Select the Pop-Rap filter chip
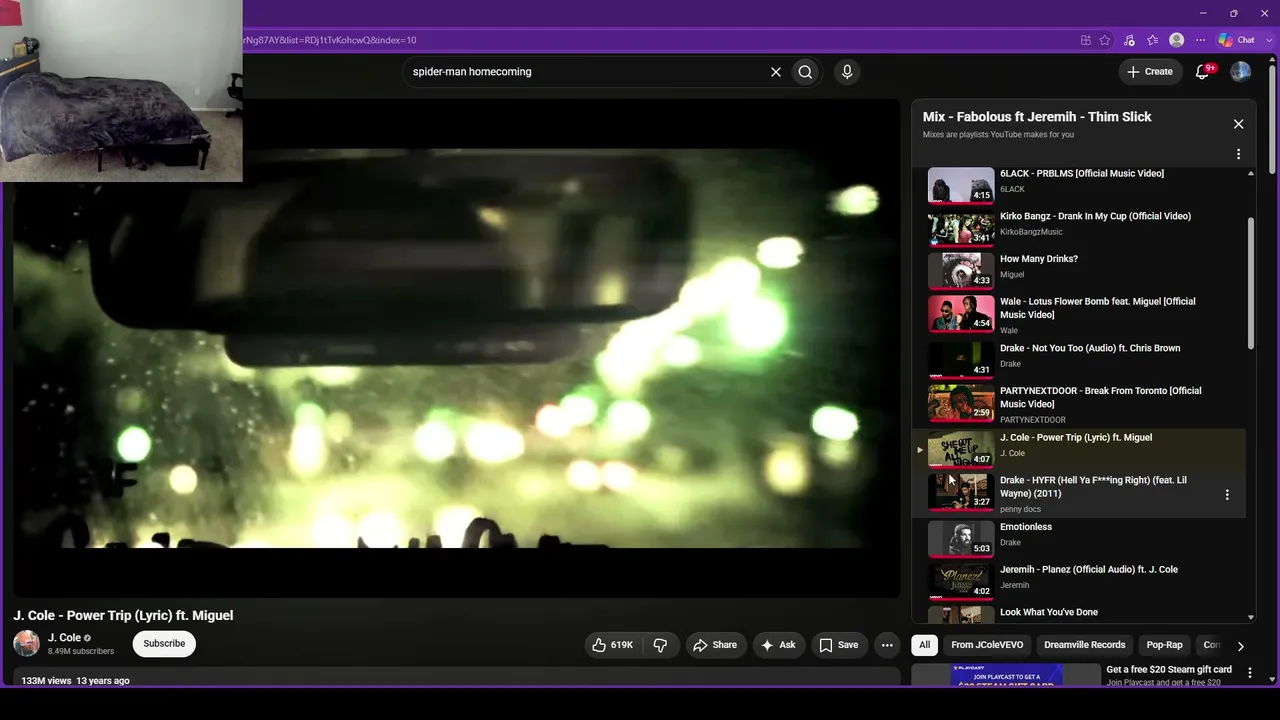This screenshot has width=1280, height=720. point(1164,645)
